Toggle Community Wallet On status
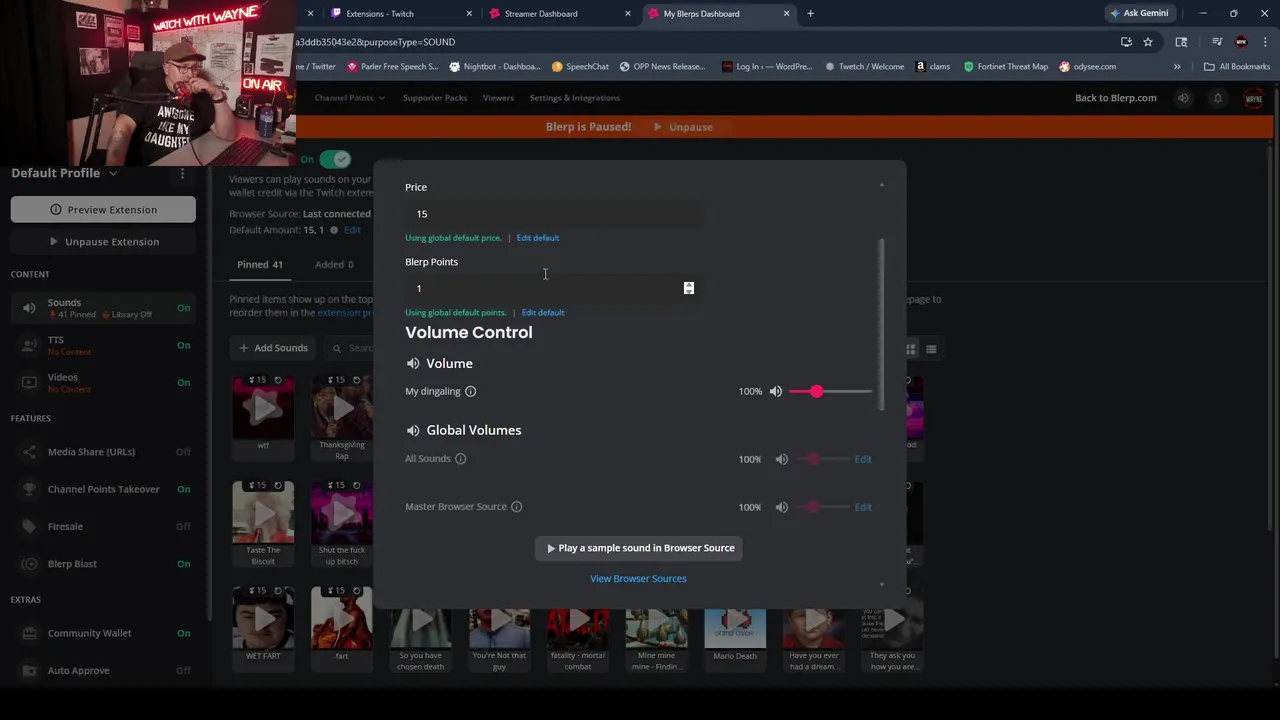Viewport: 1280px width, 720px height. tap(183, 633)
